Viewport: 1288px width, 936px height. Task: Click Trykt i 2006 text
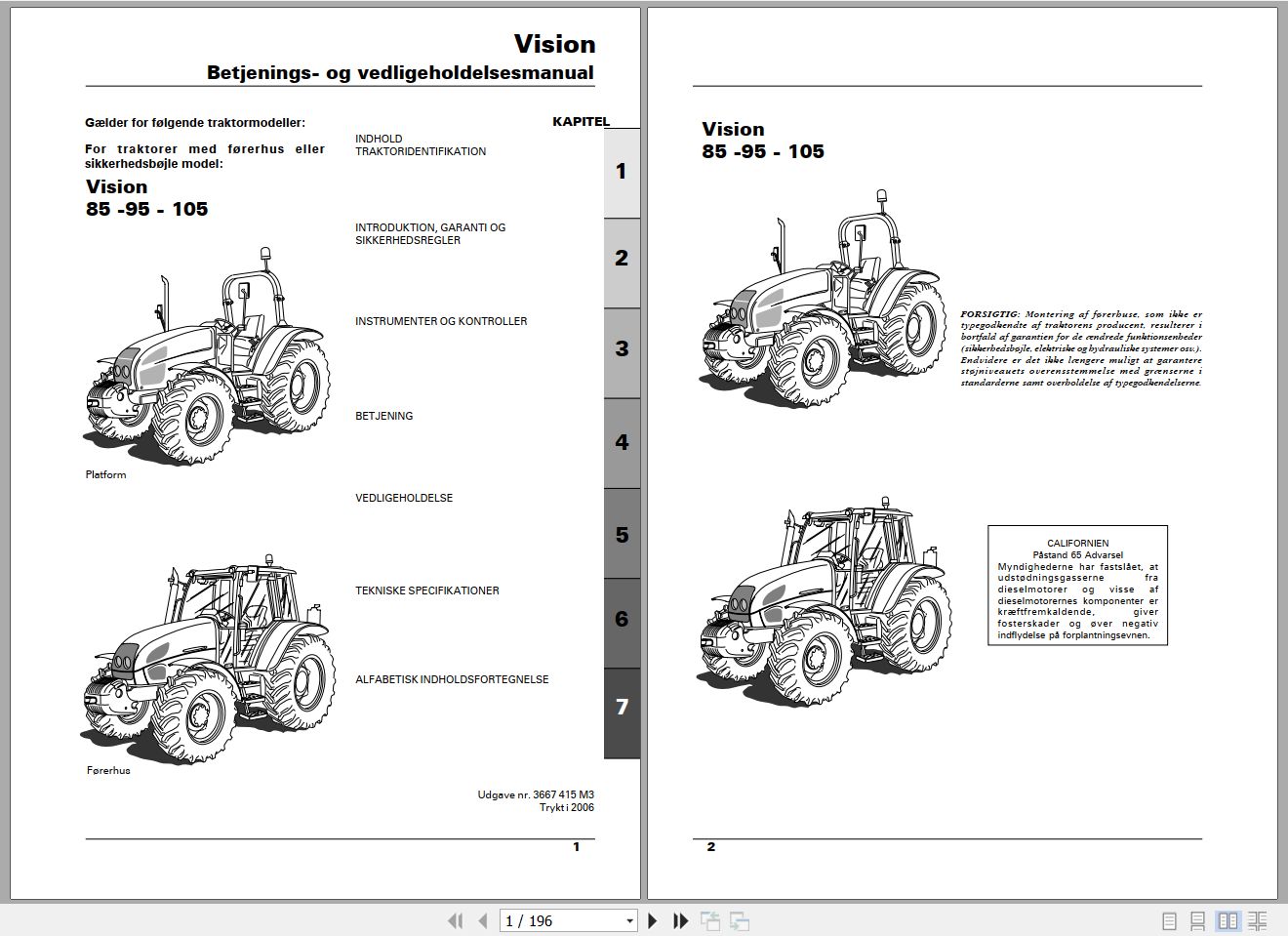click(567, 807)
